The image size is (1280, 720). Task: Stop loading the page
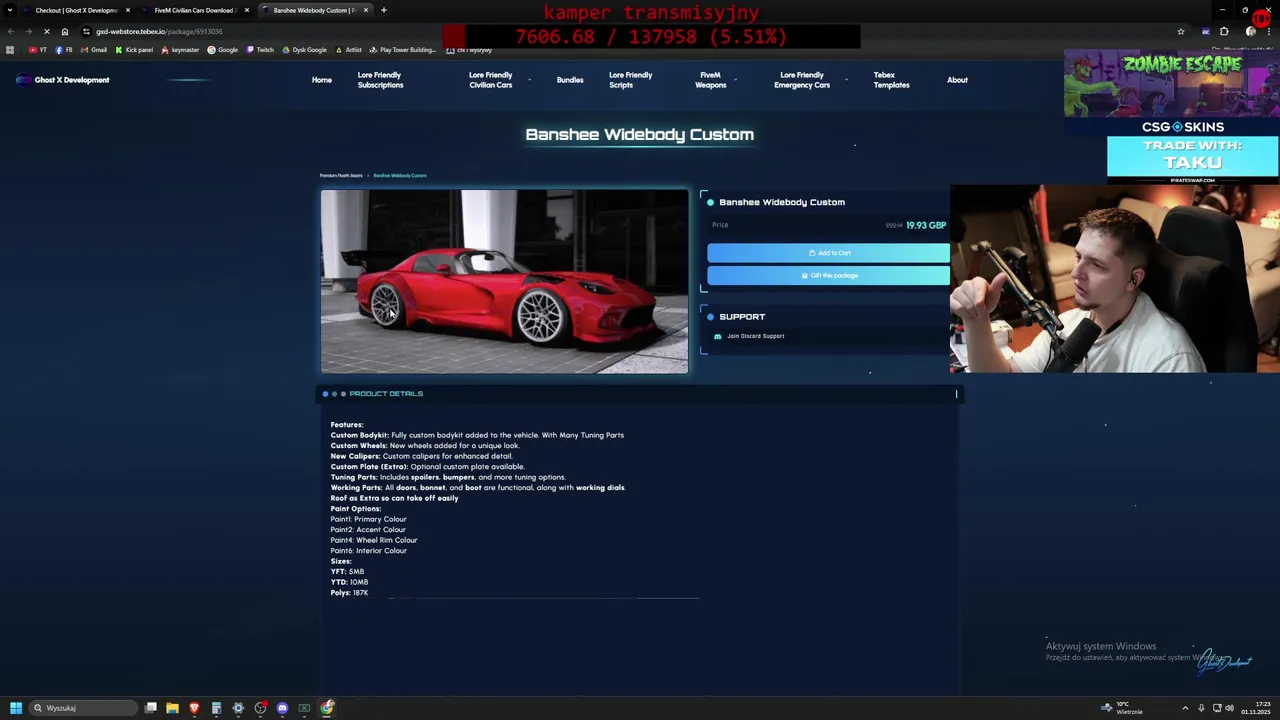click(46, 31)
